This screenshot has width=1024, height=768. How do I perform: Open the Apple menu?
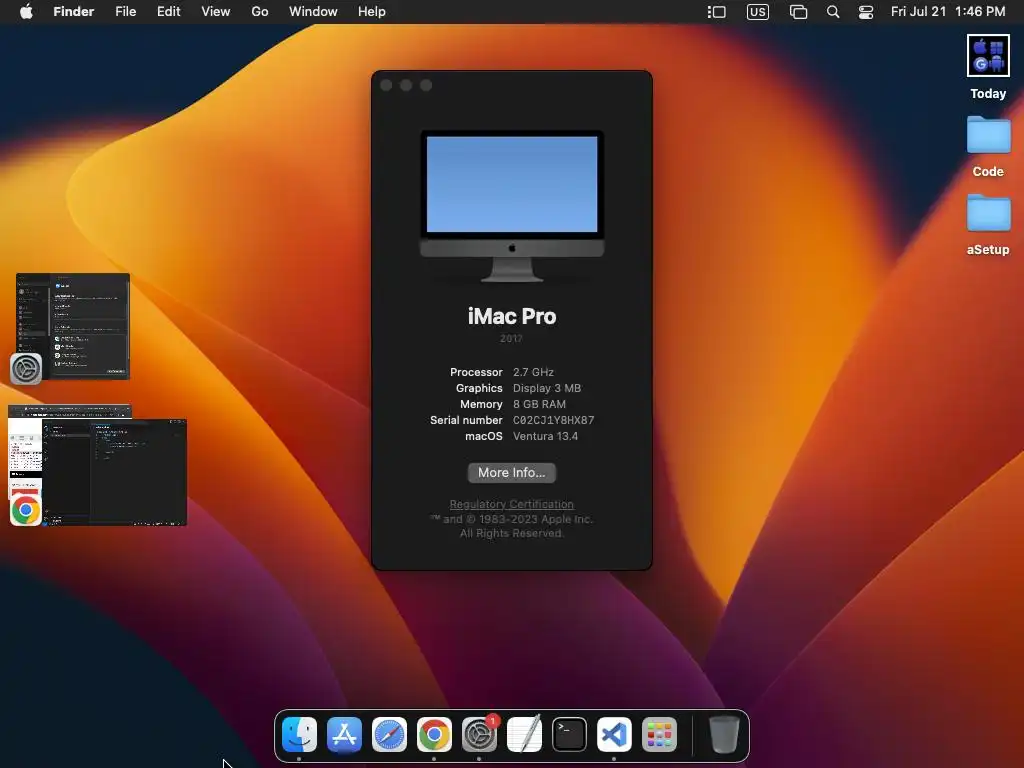(26, 12)
